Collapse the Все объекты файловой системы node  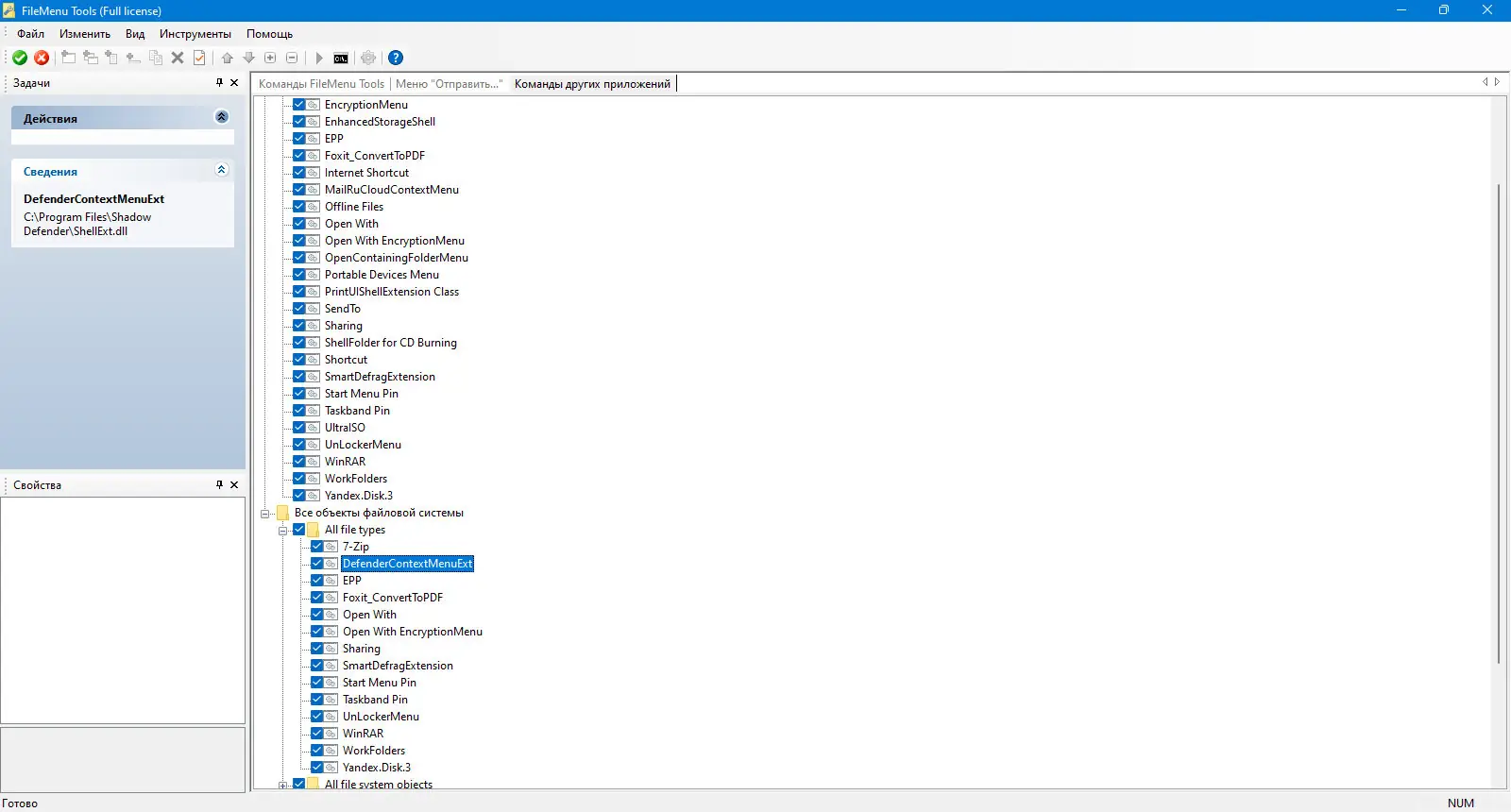(x=265, y=514)
